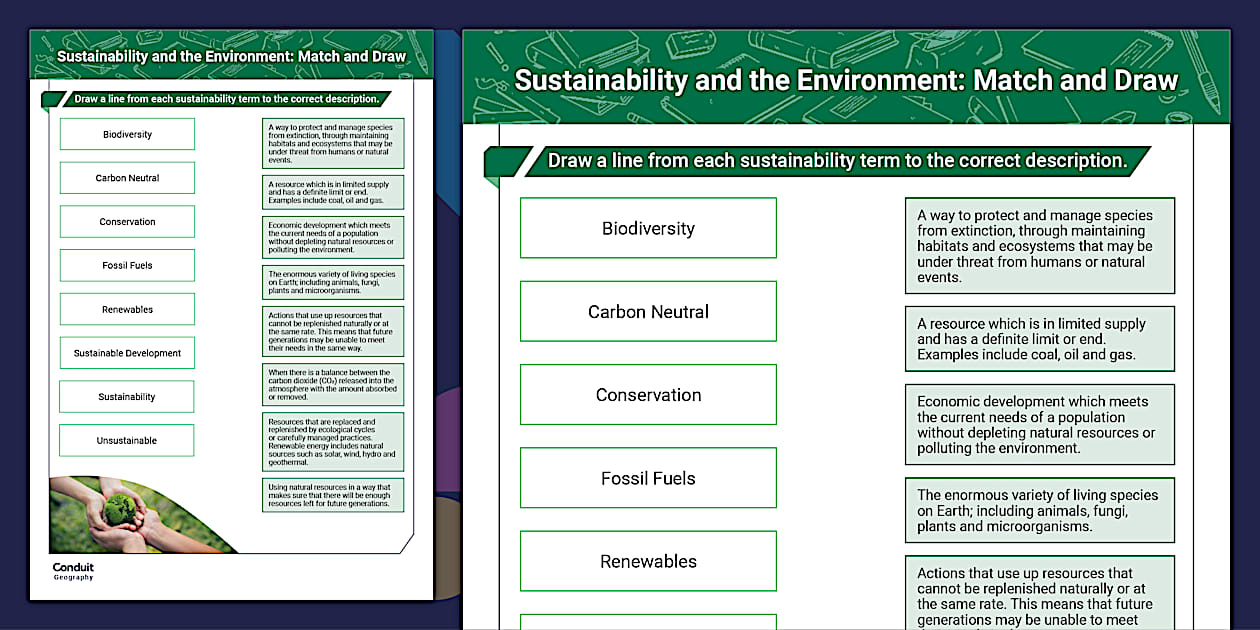1260x630 pixels.
Task: Select the Renewables term box
Action: click(648, 561)
